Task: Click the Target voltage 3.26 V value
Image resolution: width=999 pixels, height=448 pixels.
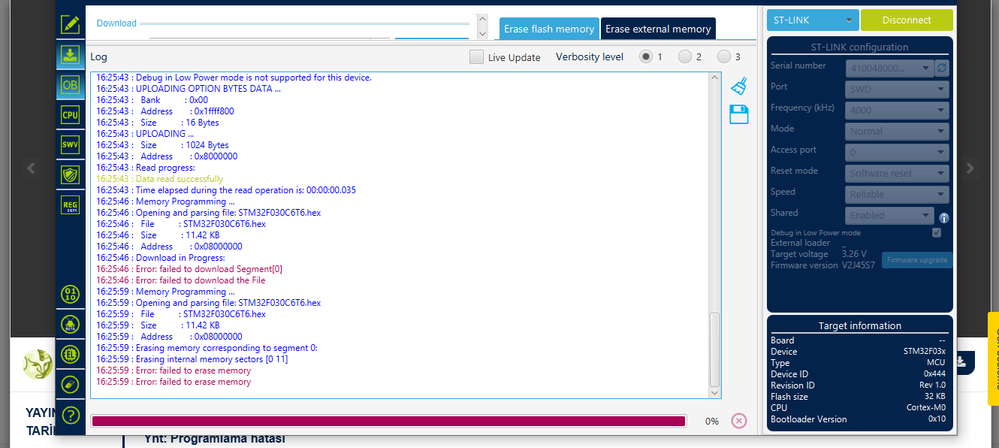Action: pyautogui.click(x=854, y=254)
